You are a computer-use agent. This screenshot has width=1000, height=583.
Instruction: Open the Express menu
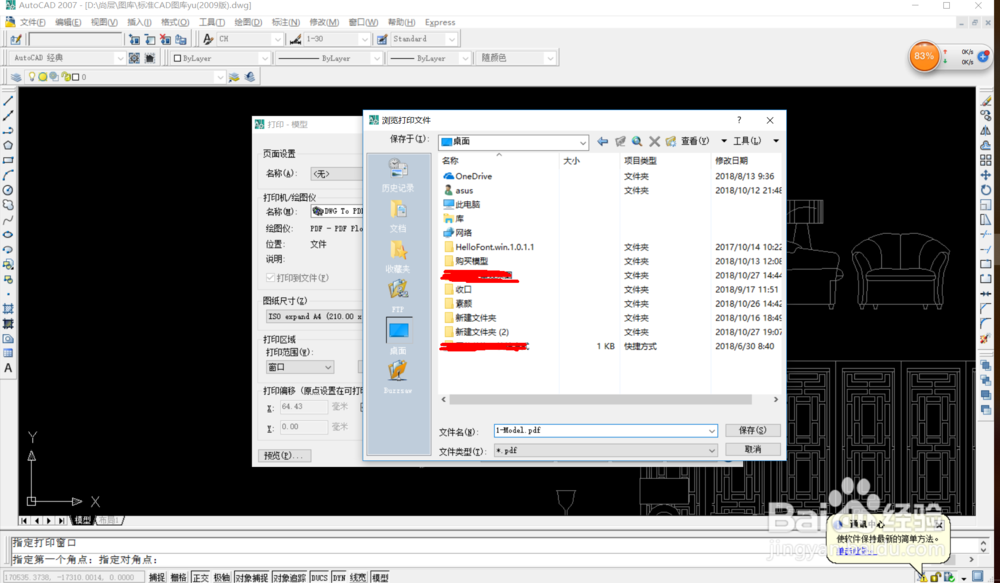(440, 22)
